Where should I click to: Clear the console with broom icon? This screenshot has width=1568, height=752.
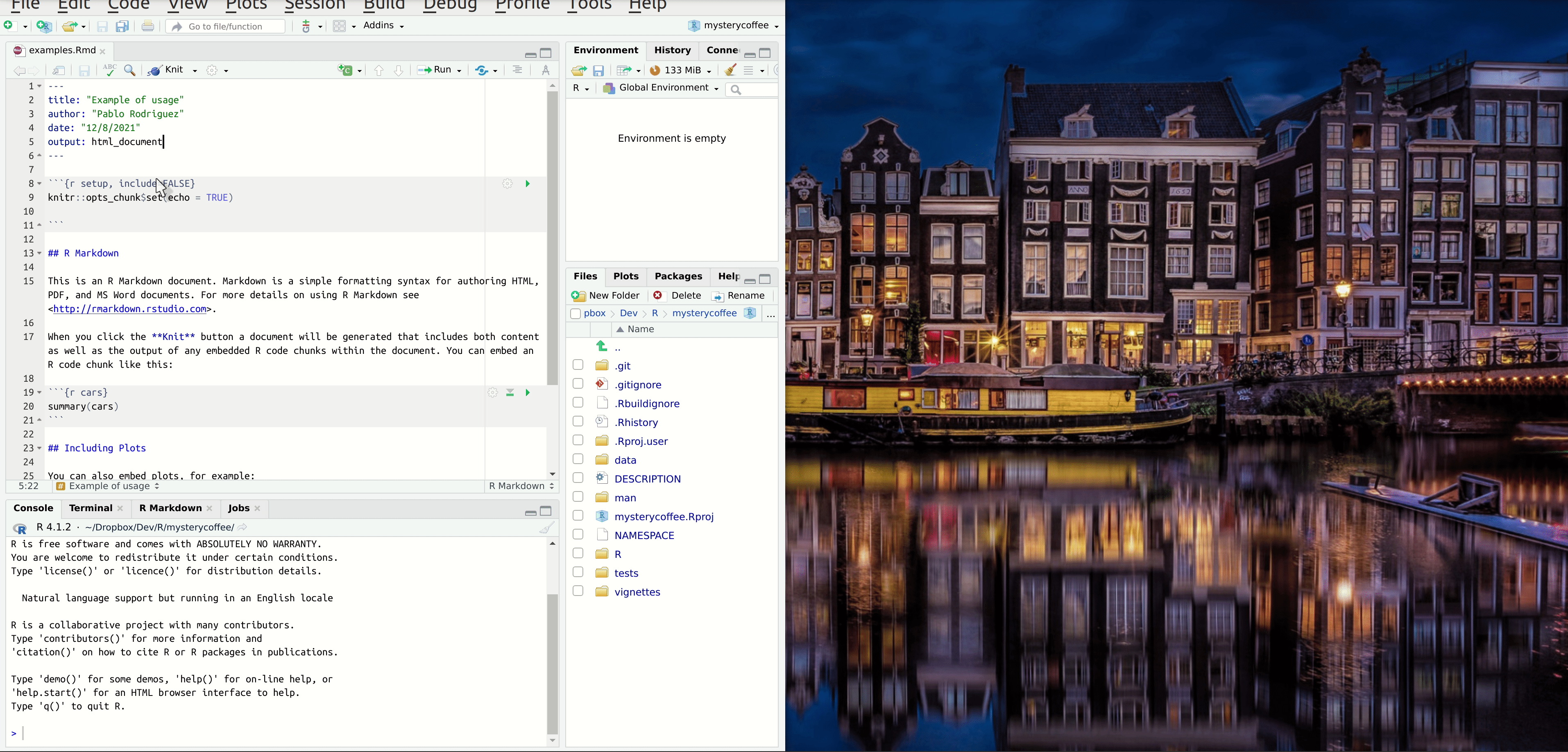coord(546,528)
